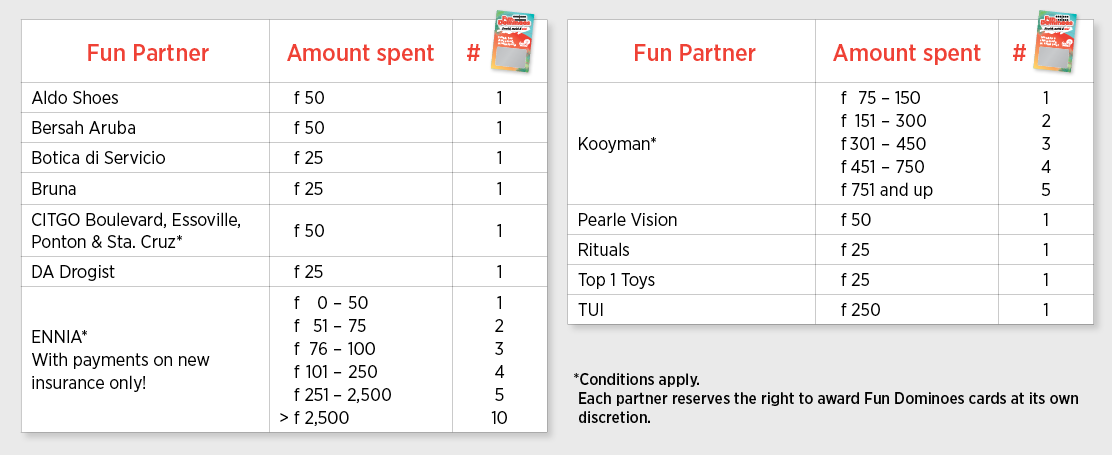
Task: Click the Kooyman partner name
Action: pos(617,144)
